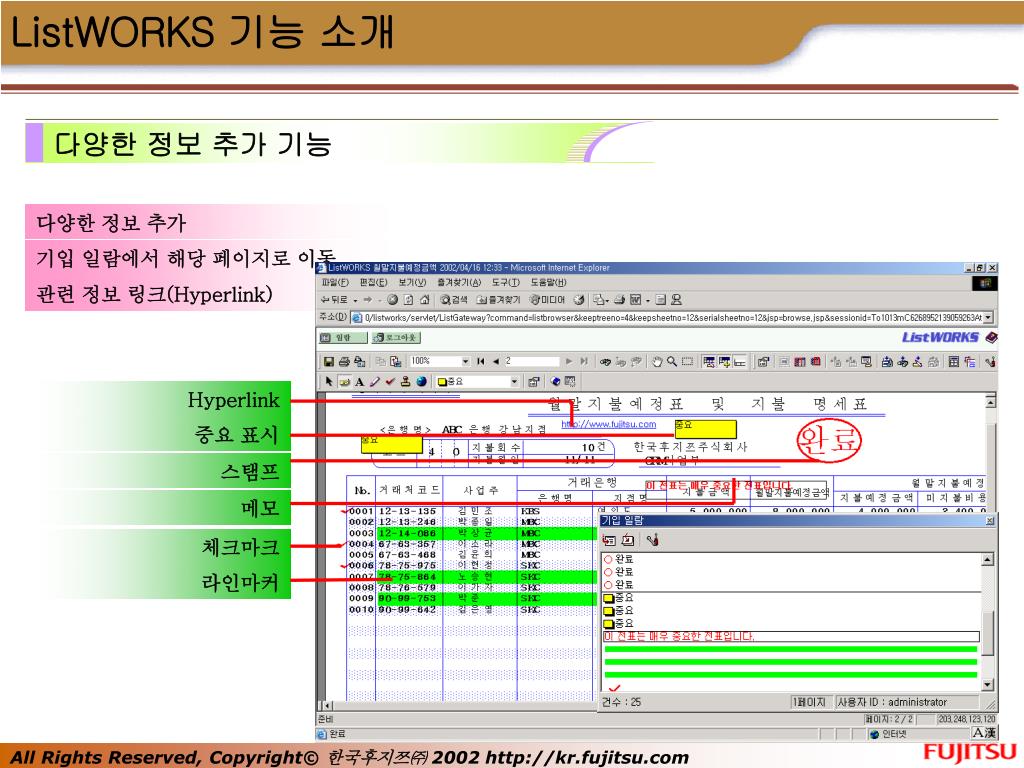Screen dimensions: 1024x768
Task: Click table row number 0005
Action: tap(360, 554)
